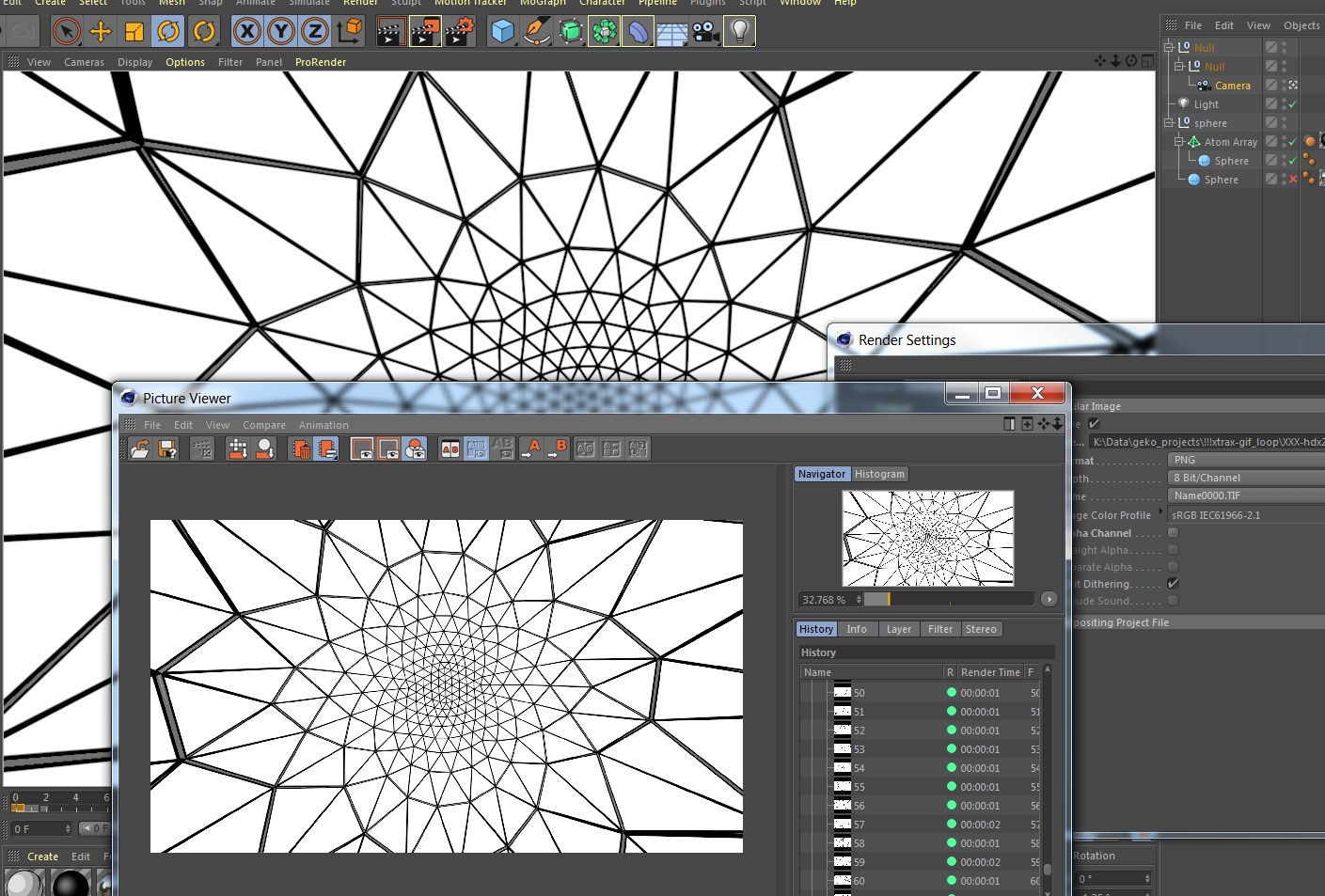Open the Layer tab in Picture Viewer
The width and height of the screenshot is (1325, 896).
point(898,629)
